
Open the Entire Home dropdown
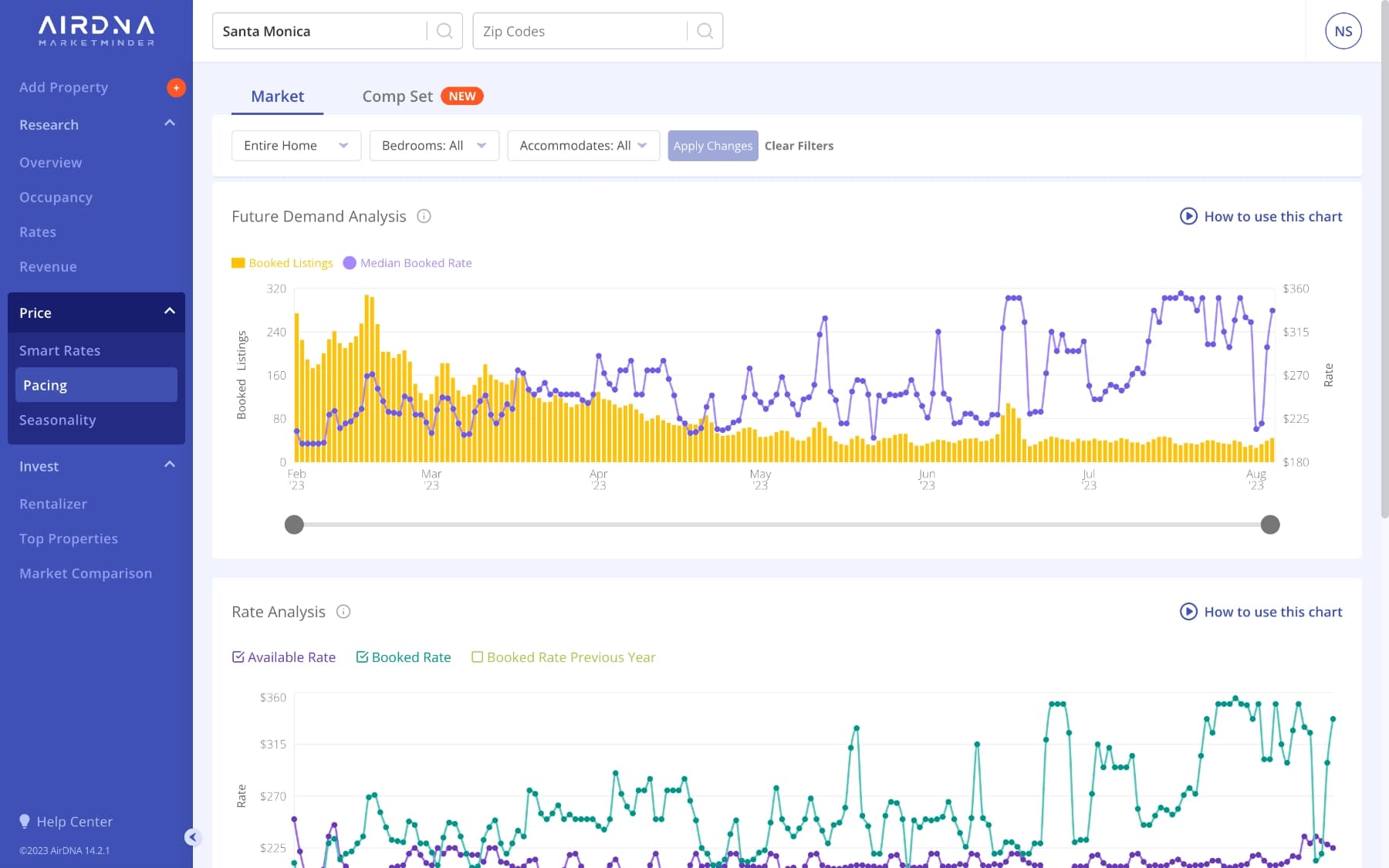click(296, 145)
